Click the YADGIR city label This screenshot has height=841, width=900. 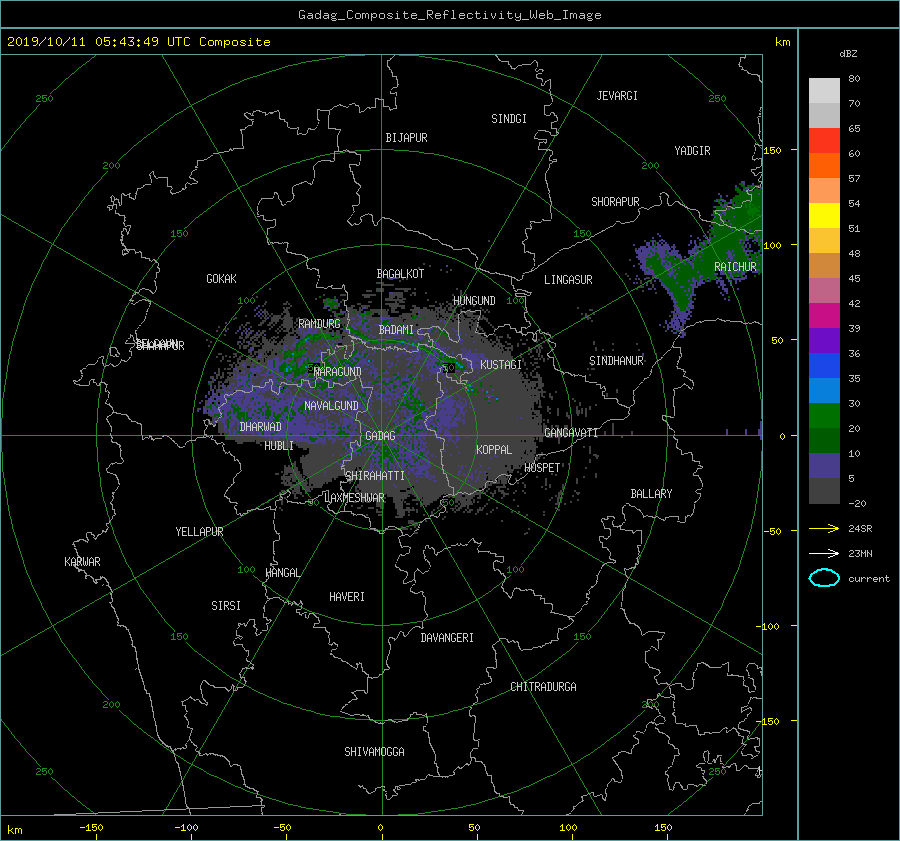click(692, 151)
